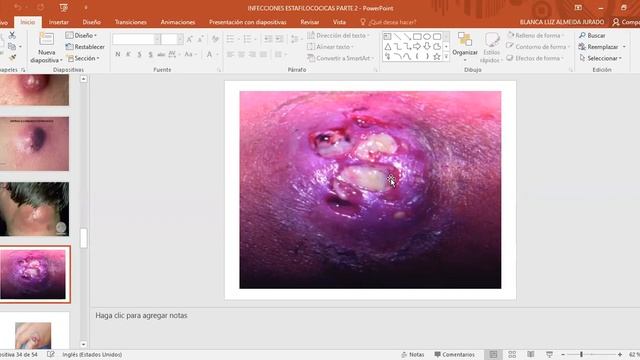640x360 pixels.
Task: Open Dirección del texto dropdown
Action: point(338,36)
